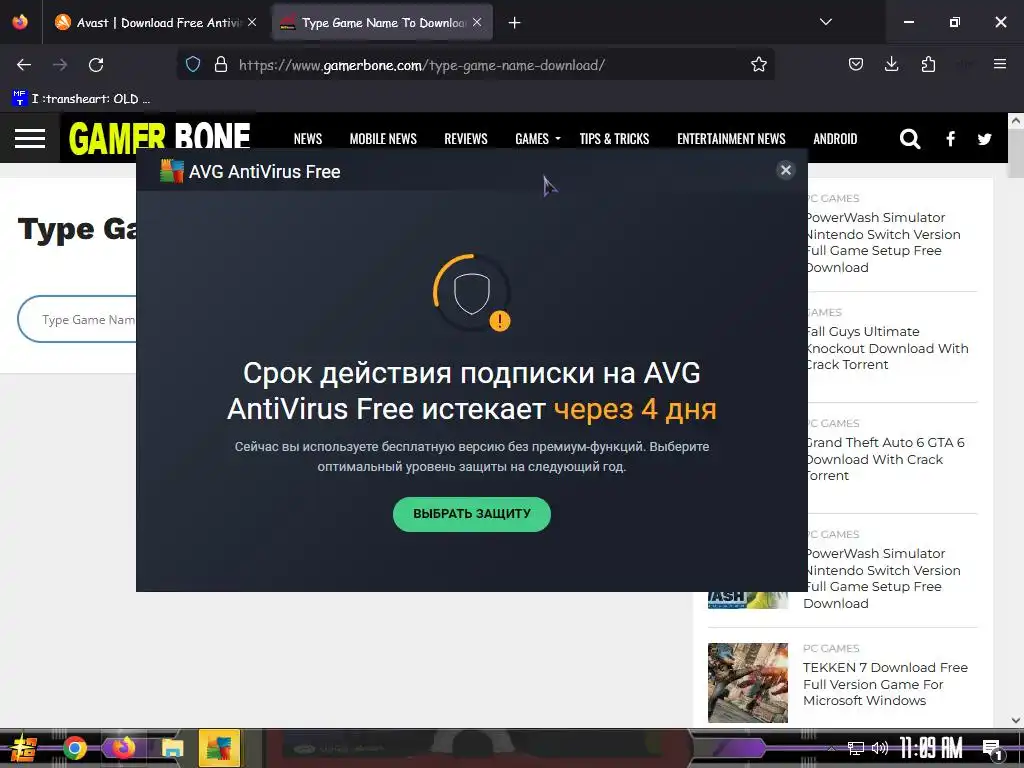Open the site search magnifier
The image size is (1024, 768).
tap(910, 138)
